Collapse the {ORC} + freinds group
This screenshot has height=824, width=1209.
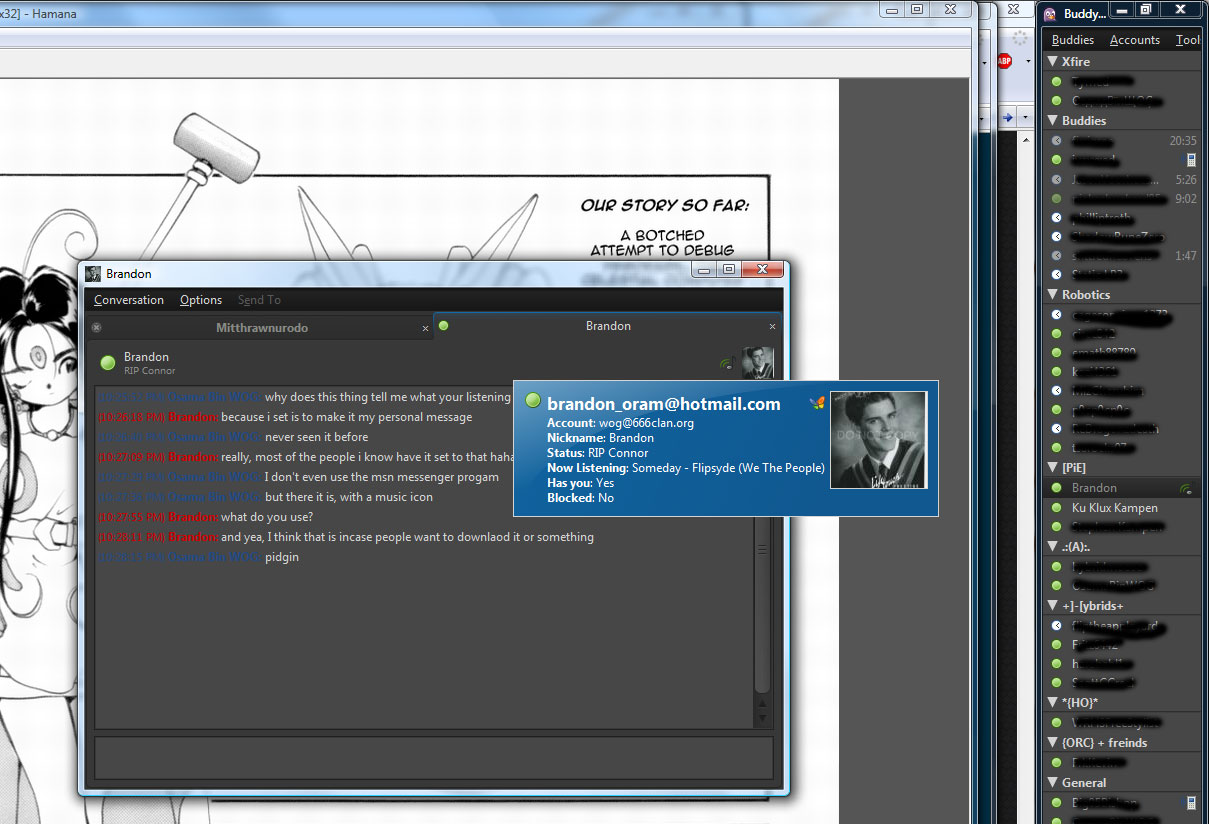pos(1052,742)
